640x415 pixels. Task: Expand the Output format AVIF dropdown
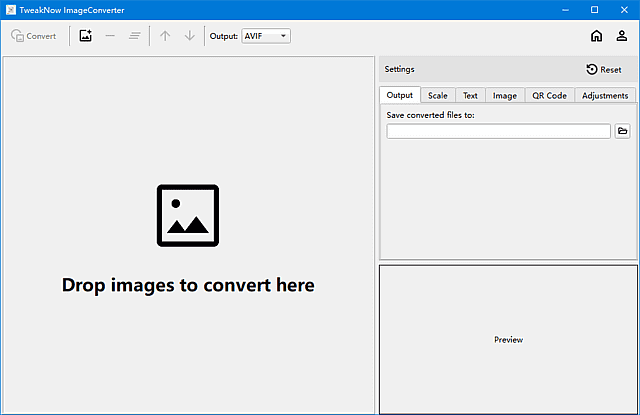266,36
